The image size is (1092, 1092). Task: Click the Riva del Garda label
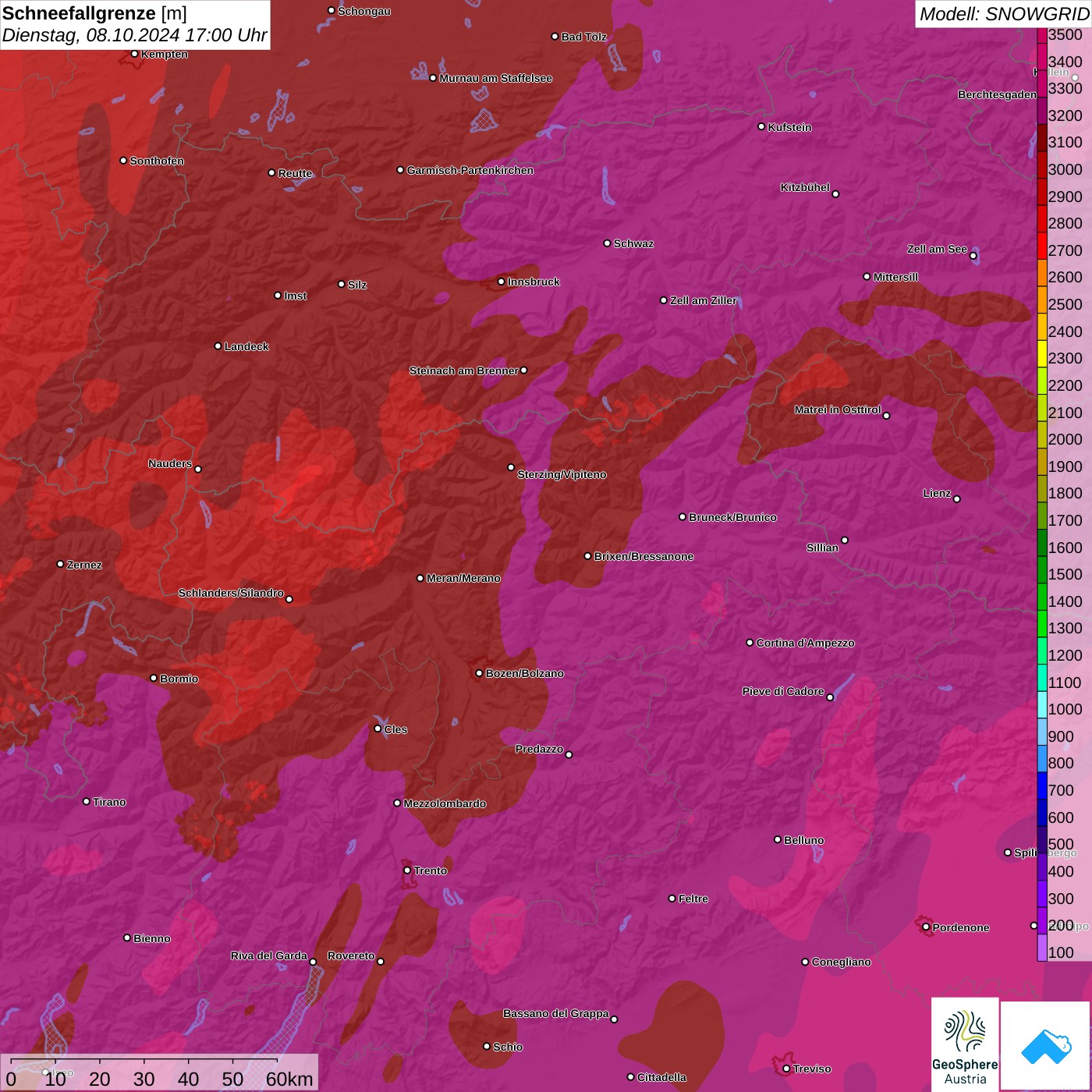click(x=269, y=955)
